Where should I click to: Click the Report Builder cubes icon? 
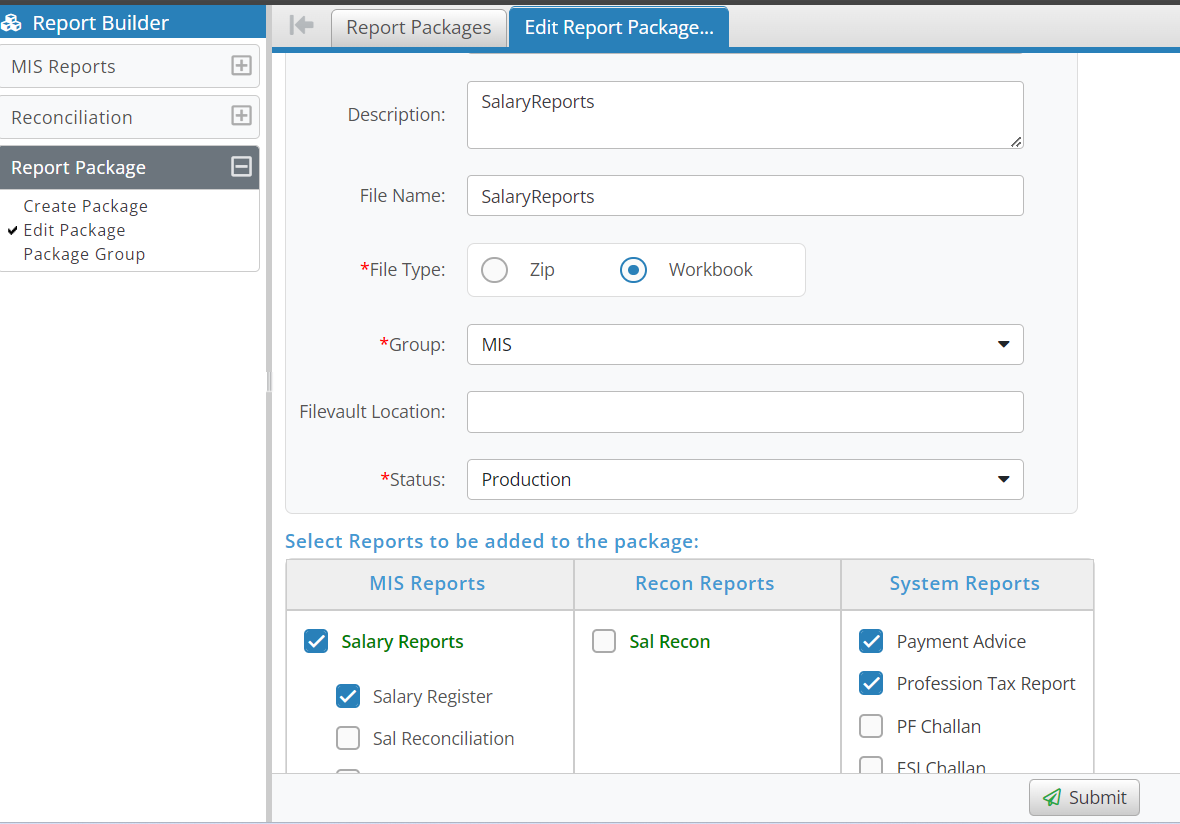tap(12, 23)
